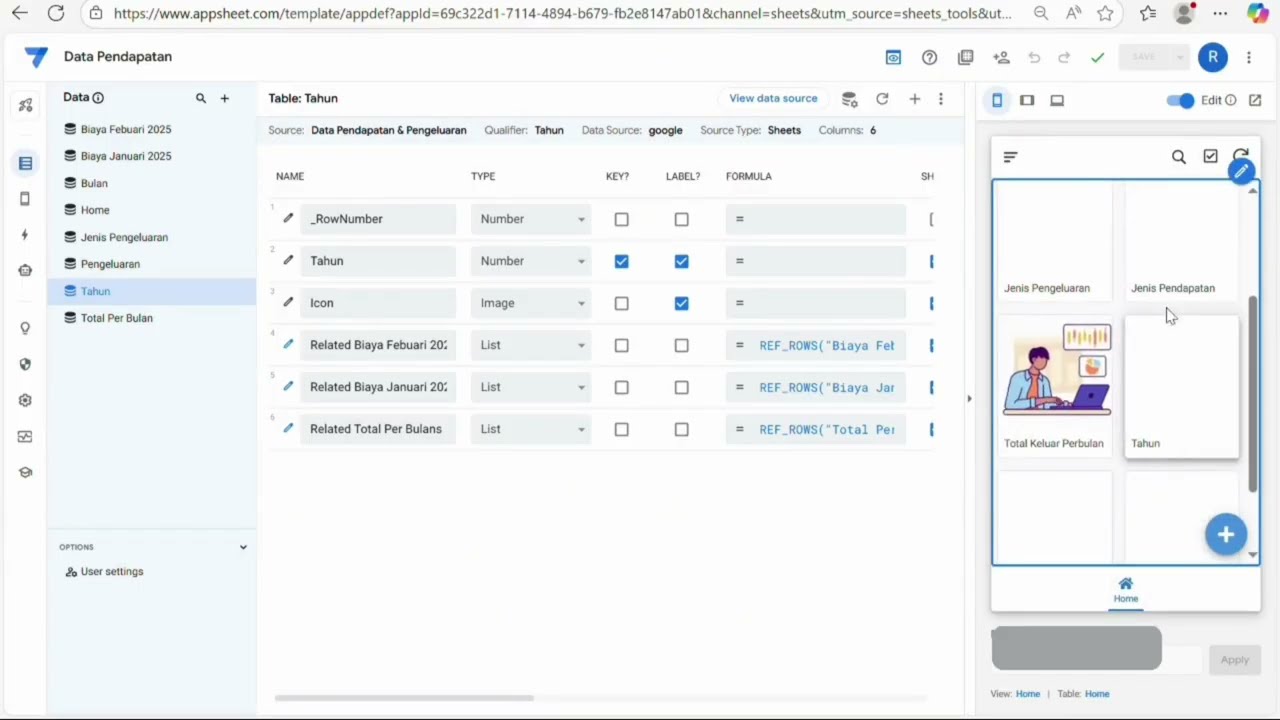Check LABEL for _RowNumber column
Viewport: 1280px width, 720px height.
[682, 219]
